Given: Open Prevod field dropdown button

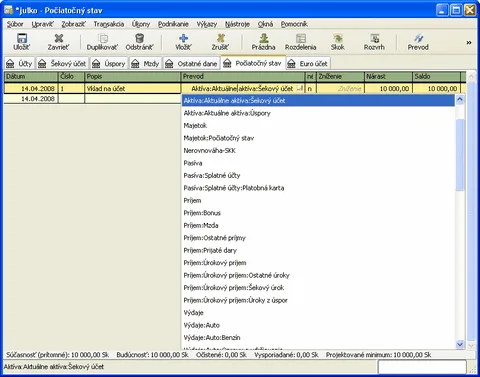Looking at the screenshot, I should [300, 89].
